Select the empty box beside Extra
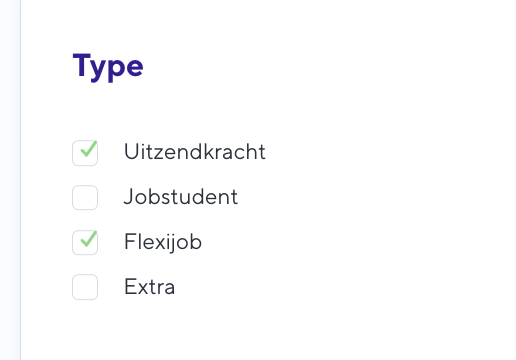The height and width of the screenshot is (360, 516). point(85,287)
